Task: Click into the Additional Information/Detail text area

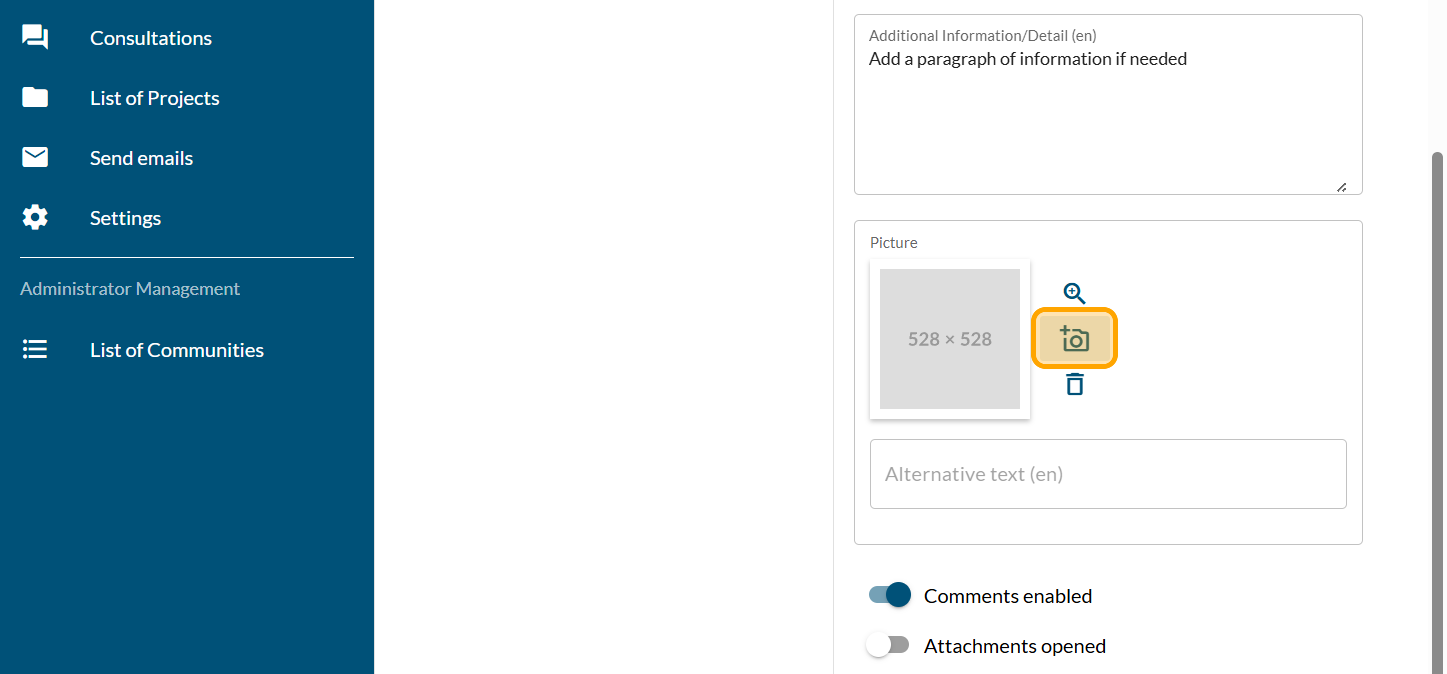Action: coord(1107,120)
